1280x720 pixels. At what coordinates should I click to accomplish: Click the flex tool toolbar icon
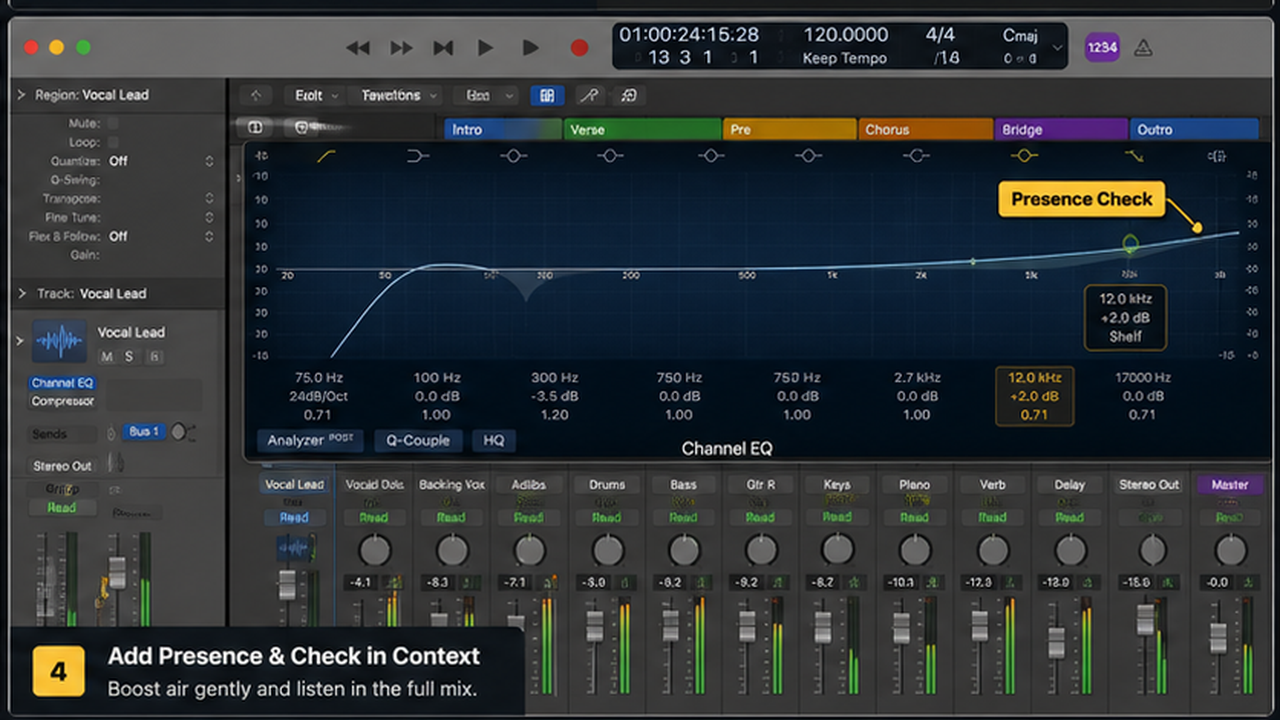tap(629, 96)
